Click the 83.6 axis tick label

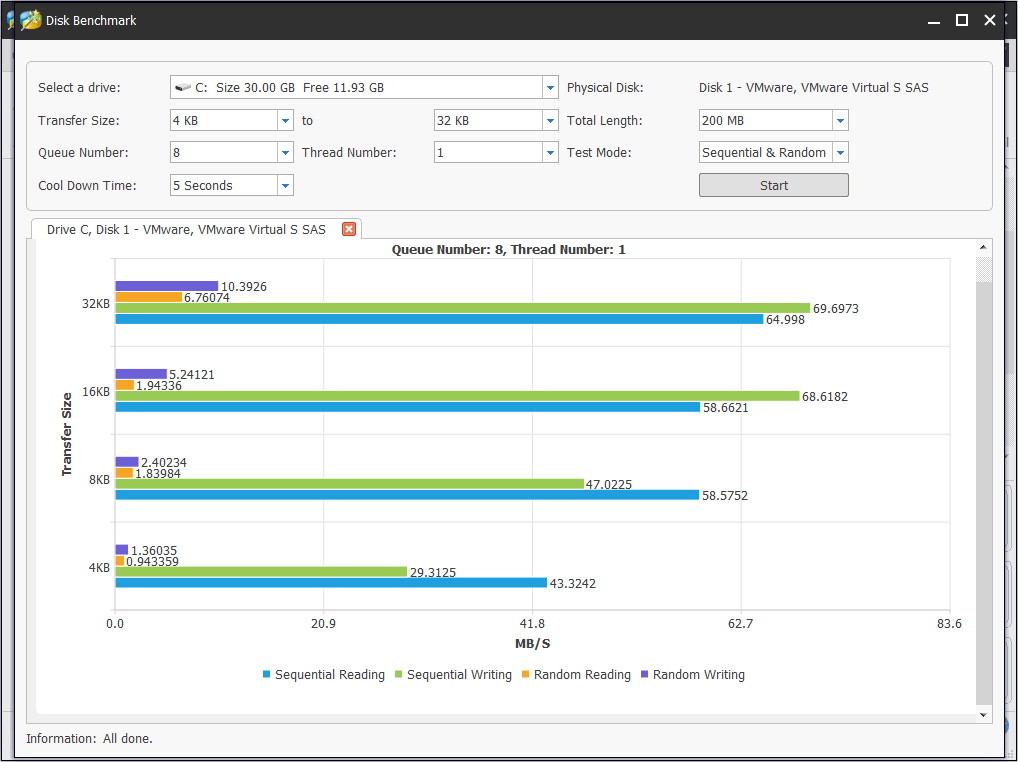point(949,624)
